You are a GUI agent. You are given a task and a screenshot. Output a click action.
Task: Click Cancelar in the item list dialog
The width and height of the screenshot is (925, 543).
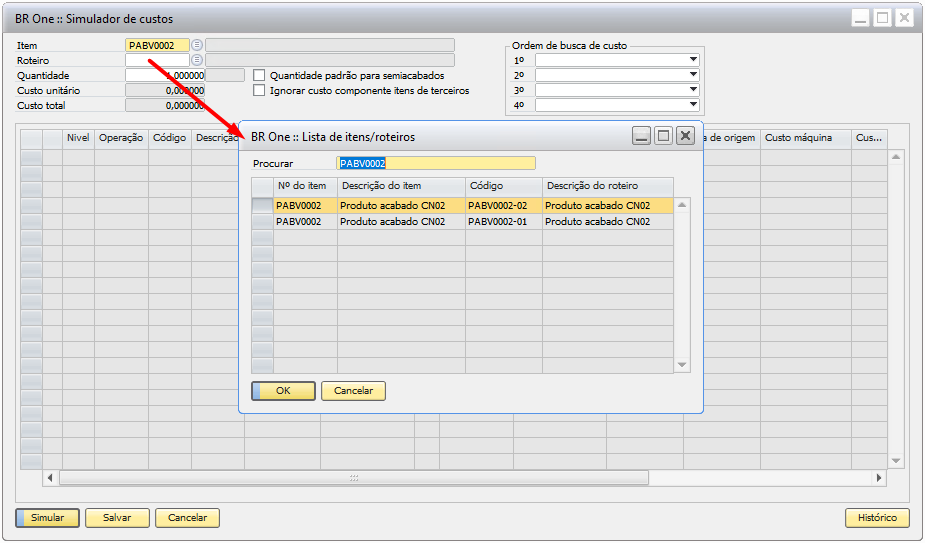coord(353,391)
